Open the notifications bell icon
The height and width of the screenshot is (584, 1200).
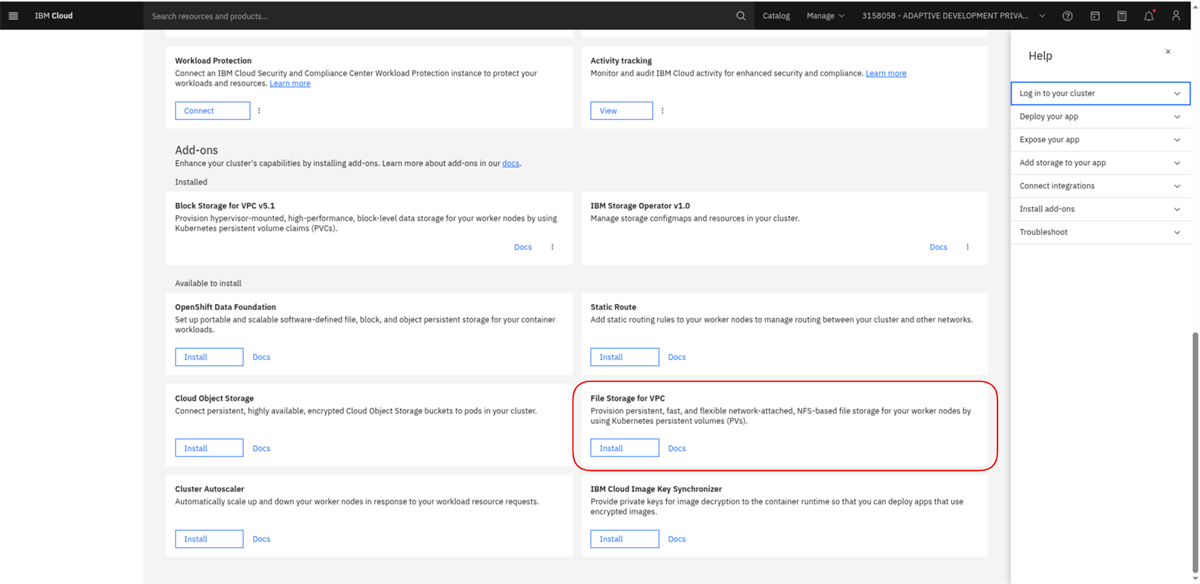1149,16
